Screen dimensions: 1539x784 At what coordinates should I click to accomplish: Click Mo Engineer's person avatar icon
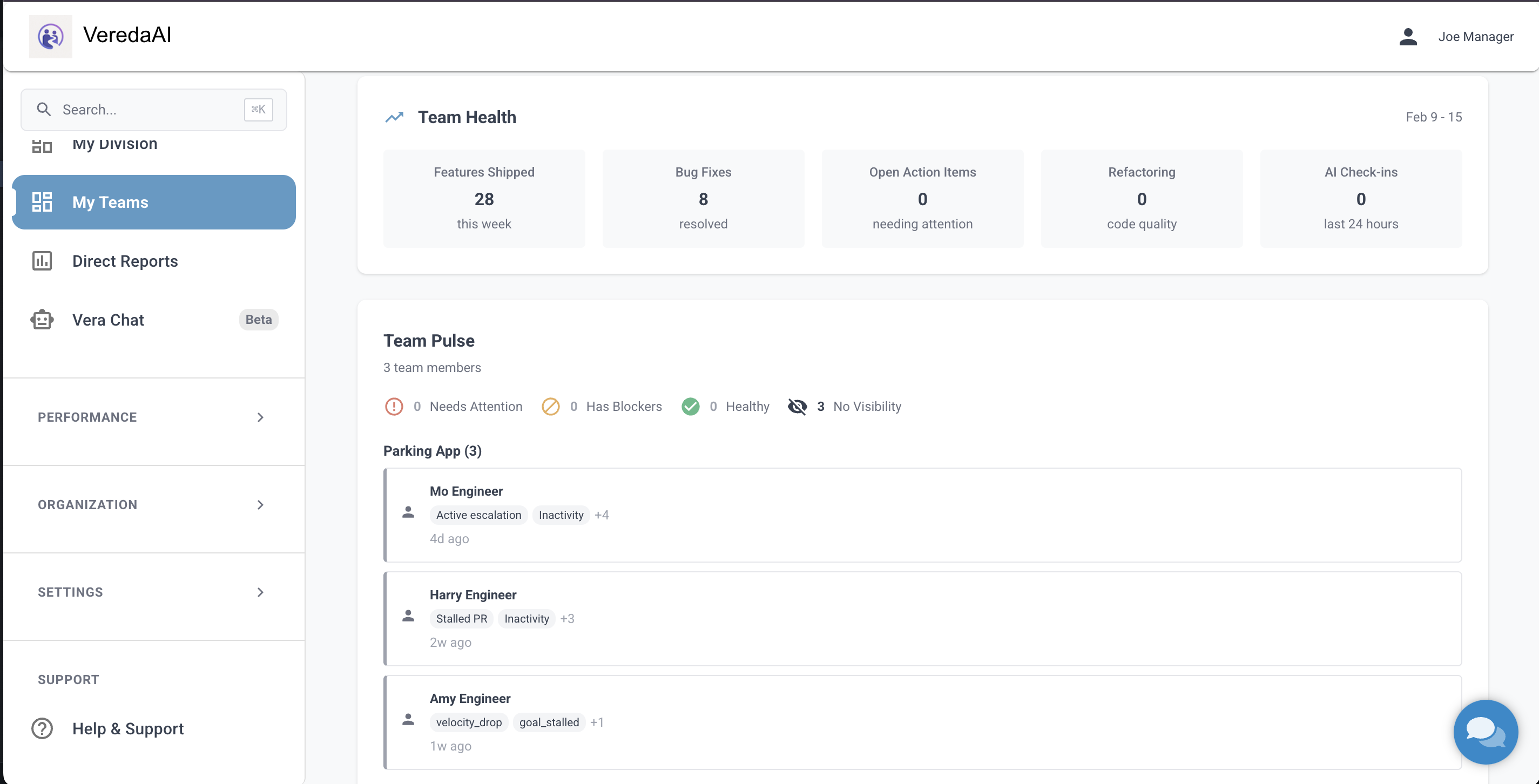408,513
